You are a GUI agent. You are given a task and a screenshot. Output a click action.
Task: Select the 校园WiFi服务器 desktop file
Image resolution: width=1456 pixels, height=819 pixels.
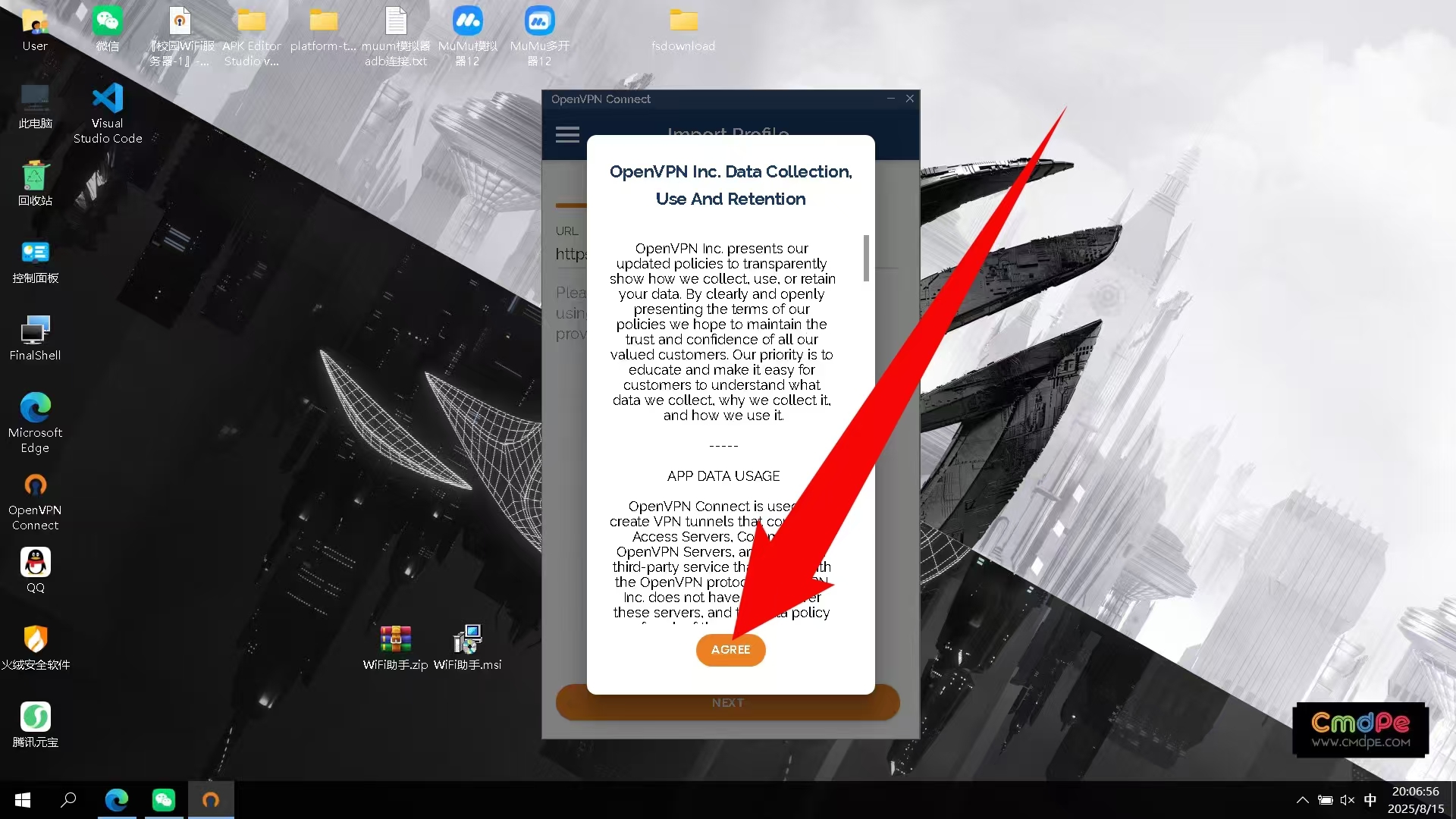[x=180, y=36]
